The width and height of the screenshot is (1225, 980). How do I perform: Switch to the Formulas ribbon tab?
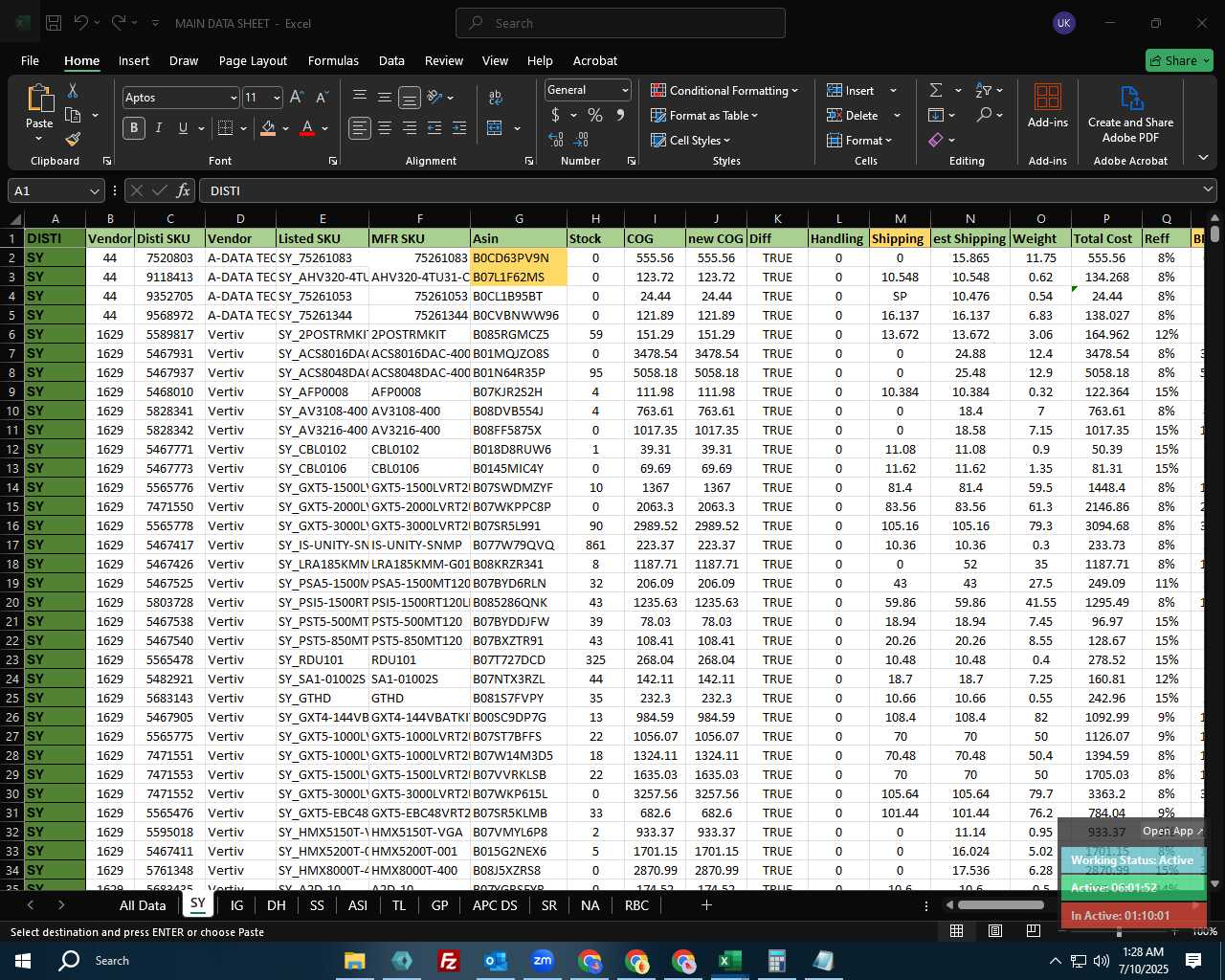pyautogui.click(x=333, y=60)
